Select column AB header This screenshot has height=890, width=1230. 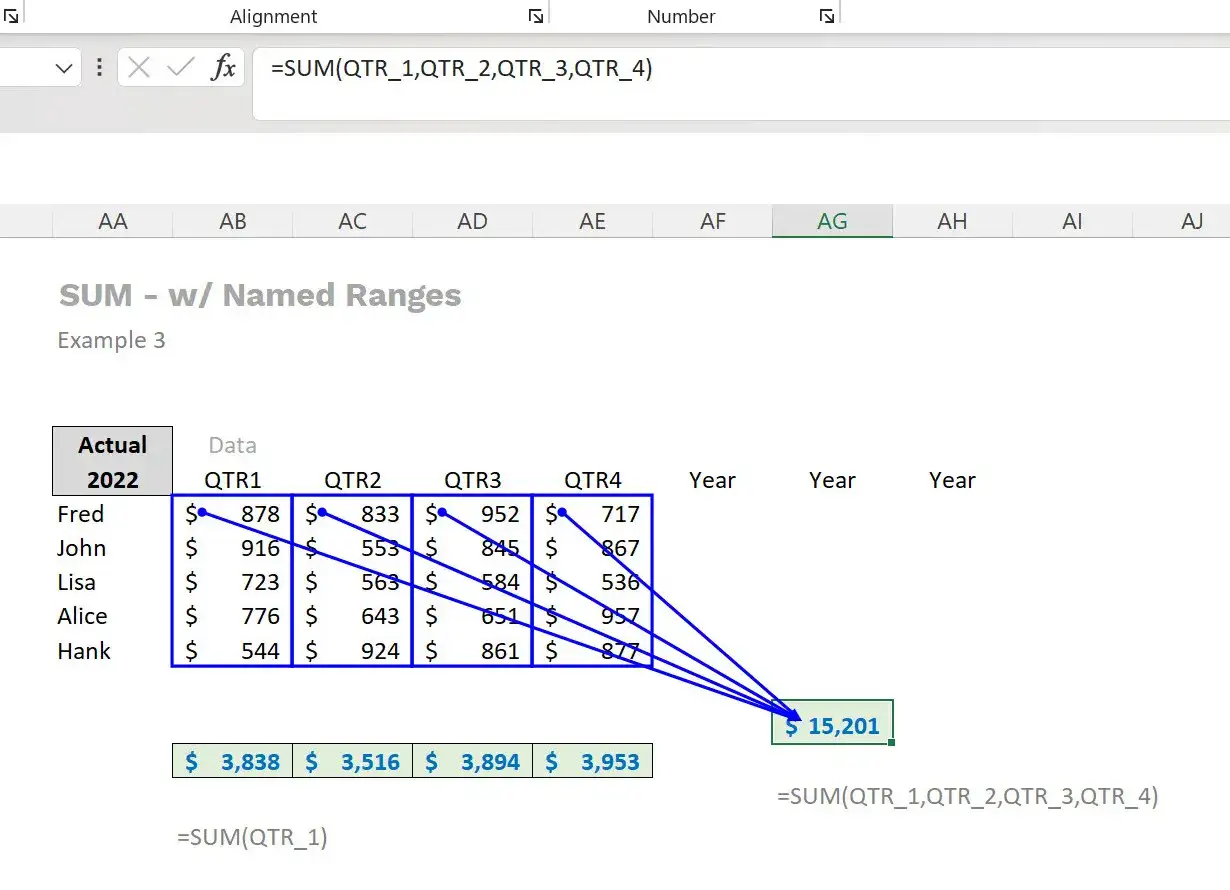(233, 221)
